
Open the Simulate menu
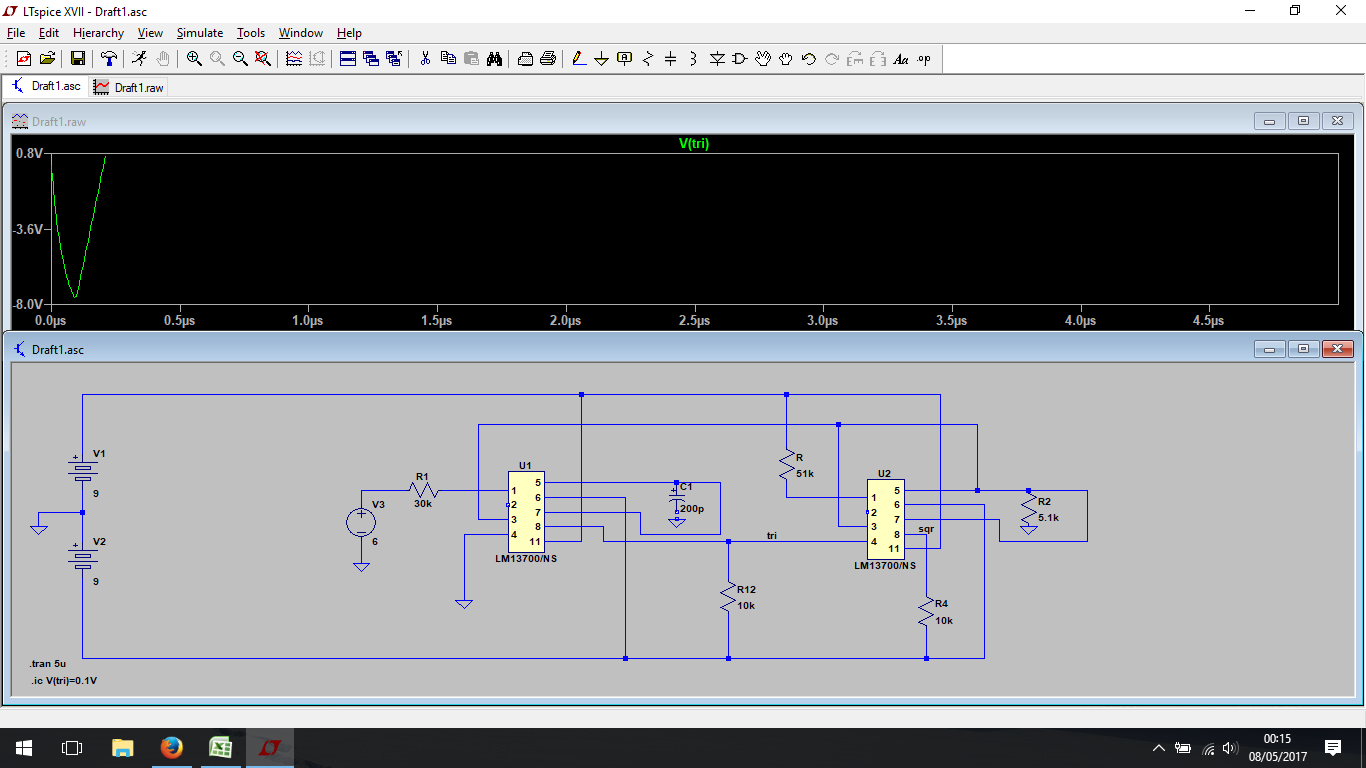point(200,33)
